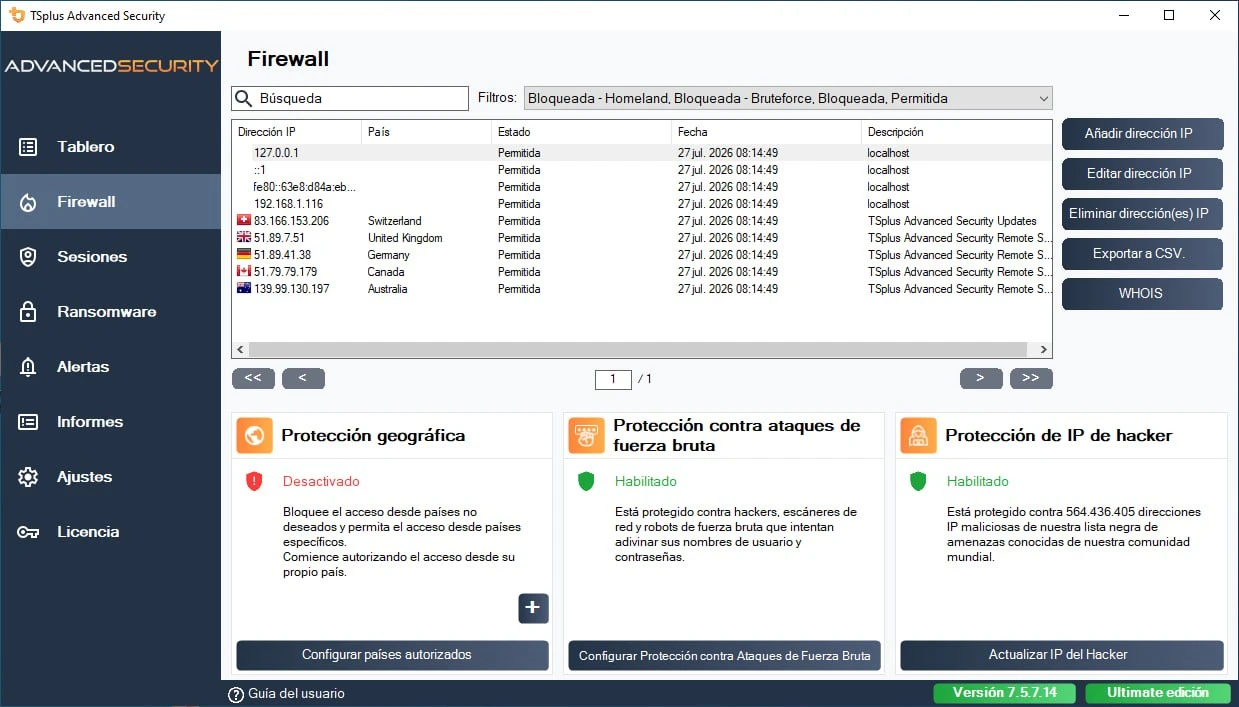Click green shield in brute force card

[x=586, y=481]
